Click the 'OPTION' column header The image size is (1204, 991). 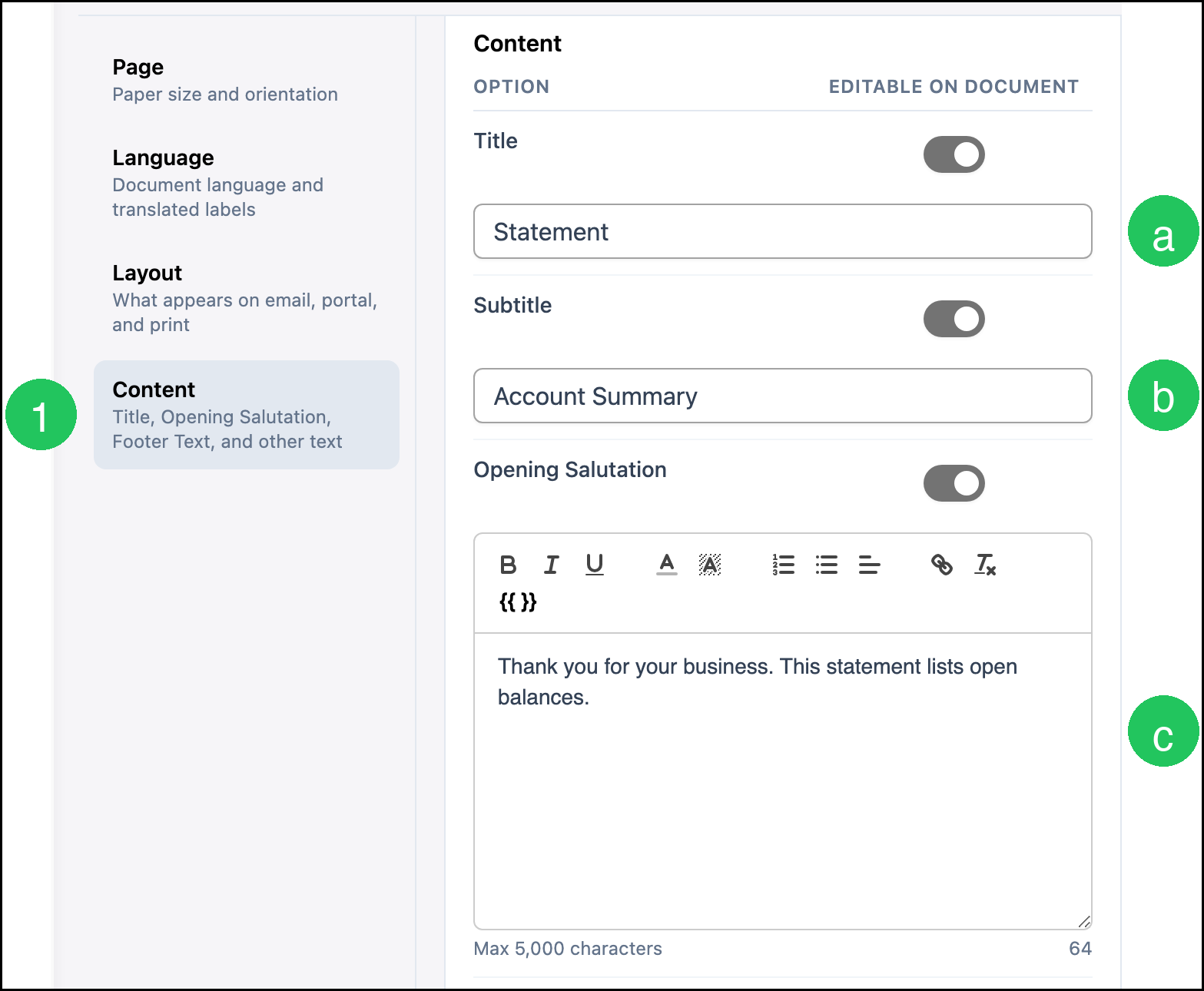[x=512, y=87]
